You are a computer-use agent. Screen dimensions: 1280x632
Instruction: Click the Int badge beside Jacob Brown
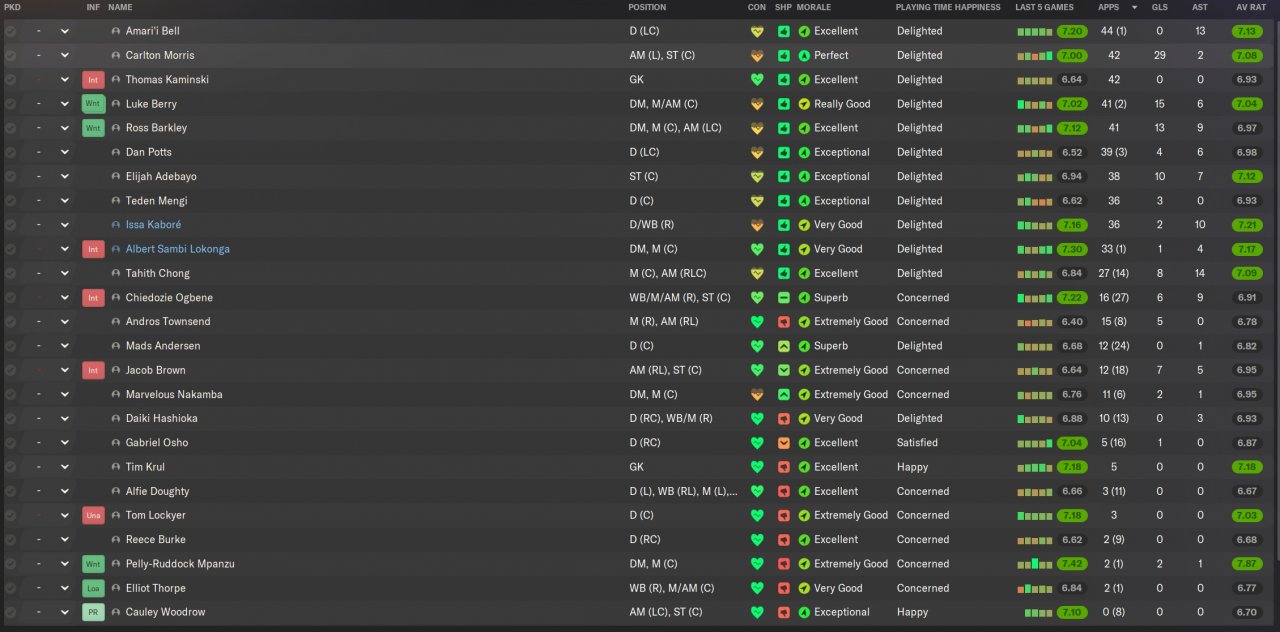point(93,370)
